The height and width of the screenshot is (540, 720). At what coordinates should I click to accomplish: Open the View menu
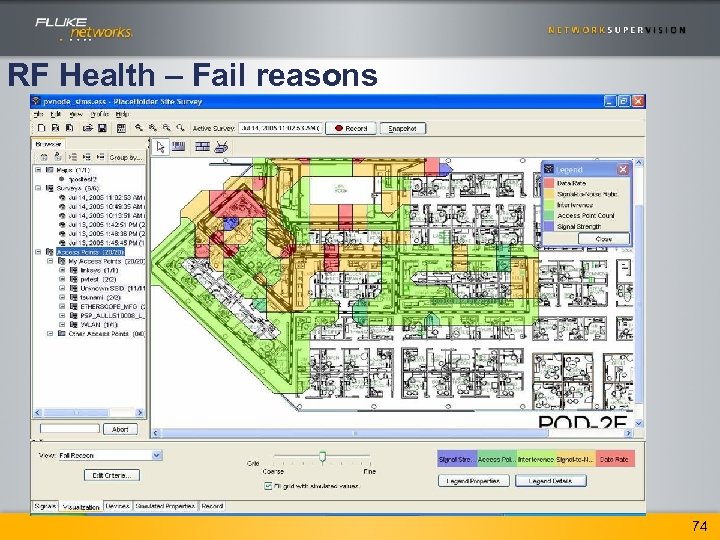click(76, 114)
